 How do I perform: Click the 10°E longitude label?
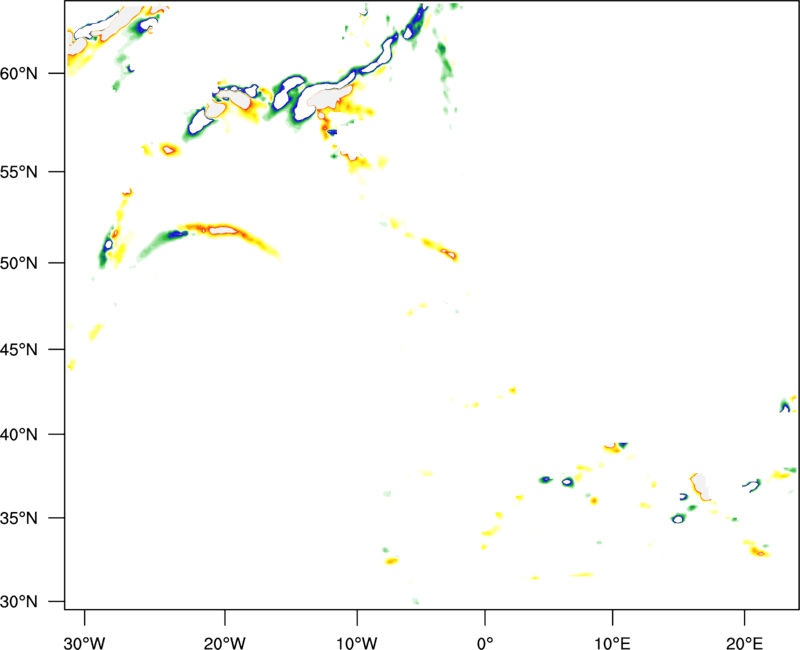612,643
